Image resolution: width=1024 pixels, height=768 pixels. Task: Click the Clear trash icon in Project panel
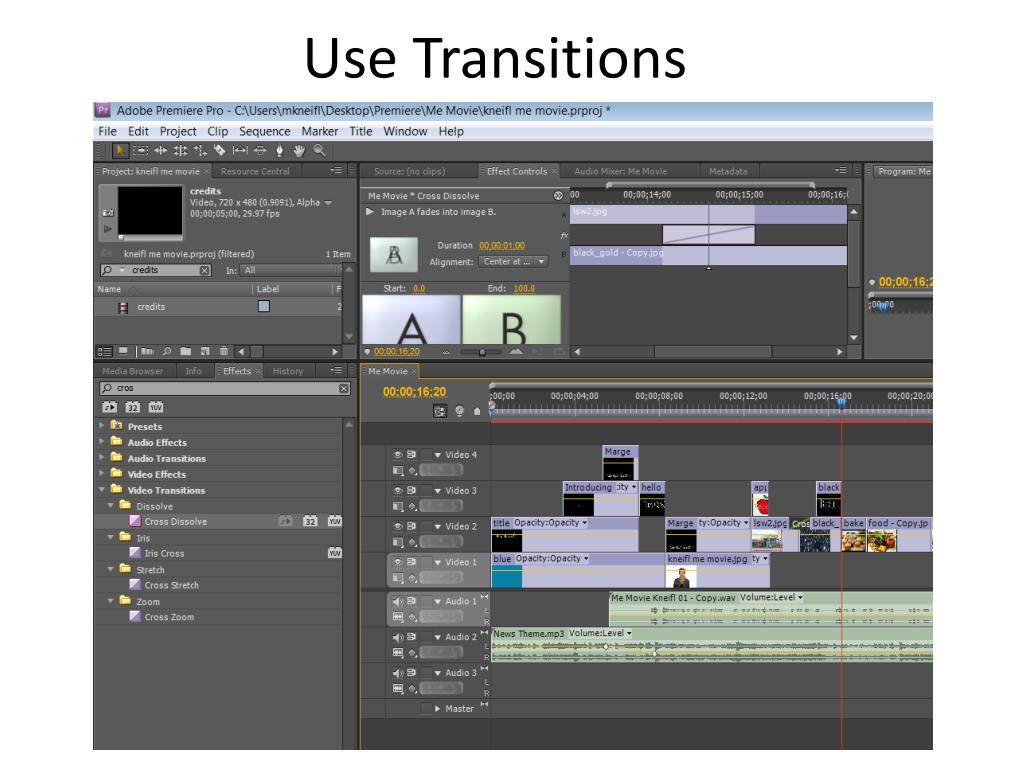[224, 351]
